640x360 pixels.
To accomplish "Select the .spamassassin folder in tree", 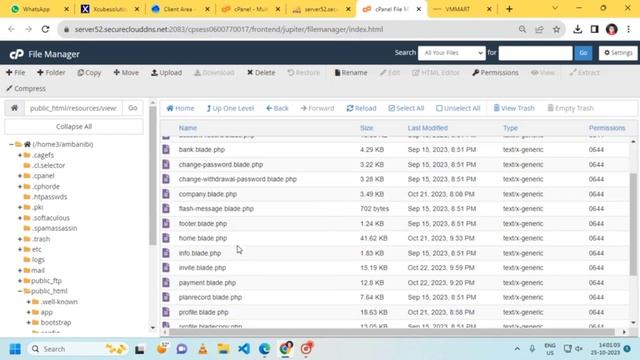I will [x=54, y=228].
